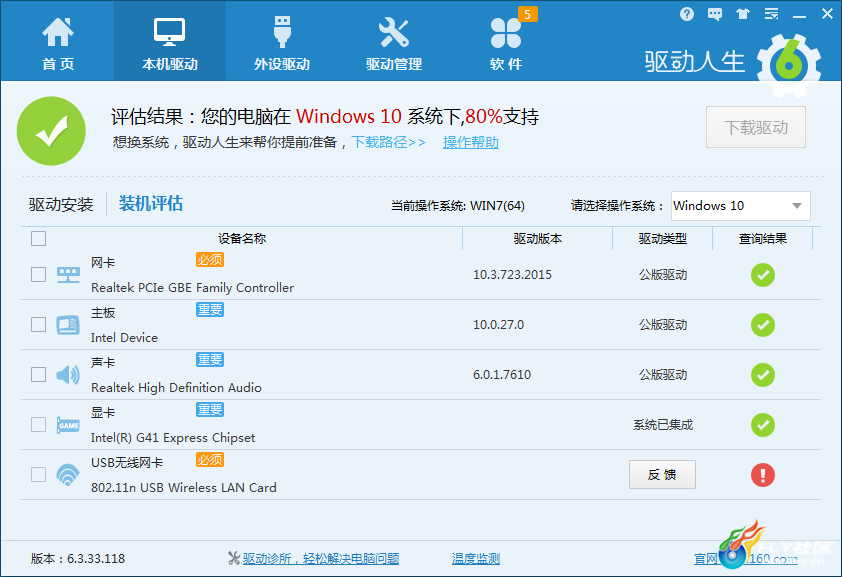Click driver version 10.3.723.2015
The width and height of the screenshot is (842, 577).
click(512, 275)
